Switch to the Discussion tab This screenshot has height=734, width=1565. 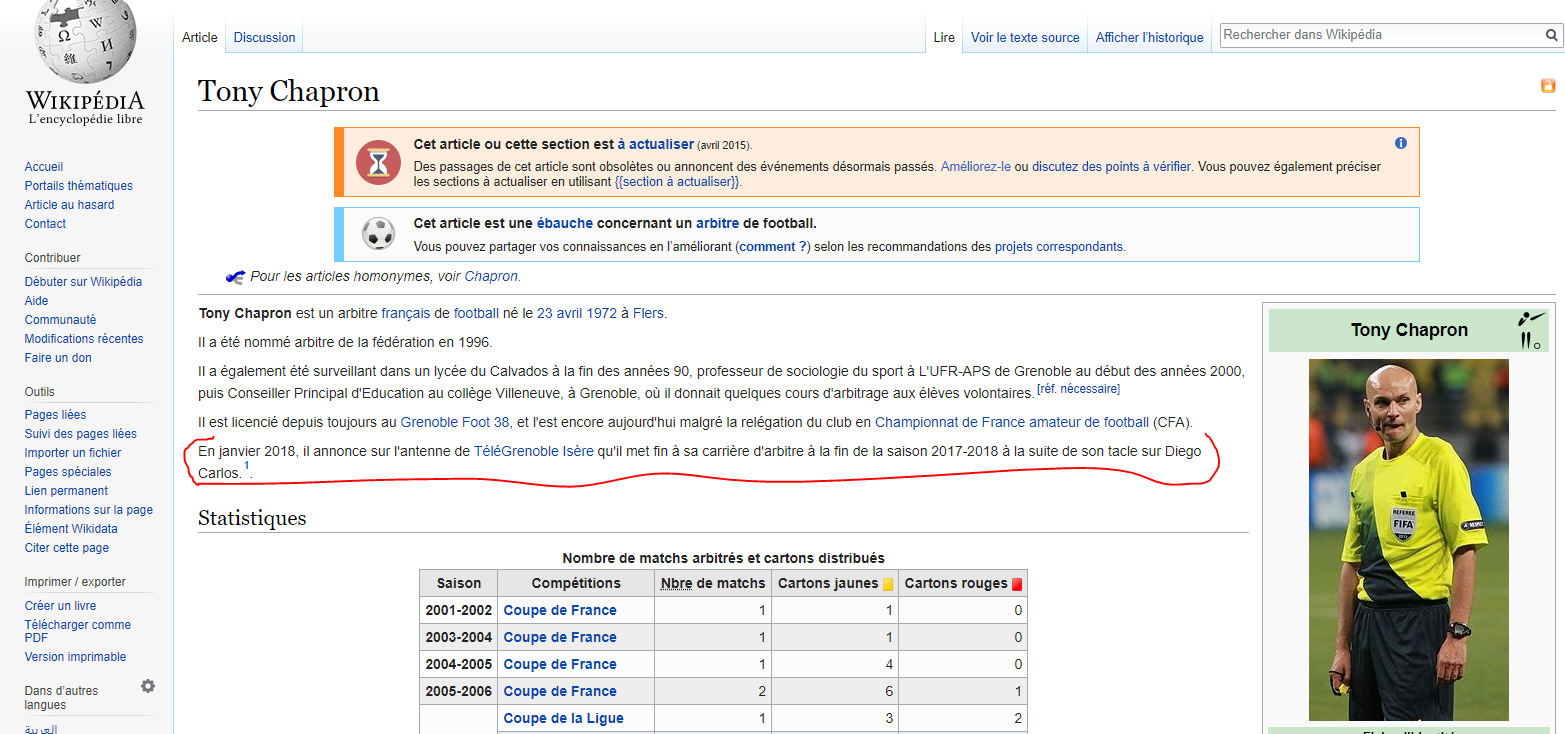click(x=265, y=37)
